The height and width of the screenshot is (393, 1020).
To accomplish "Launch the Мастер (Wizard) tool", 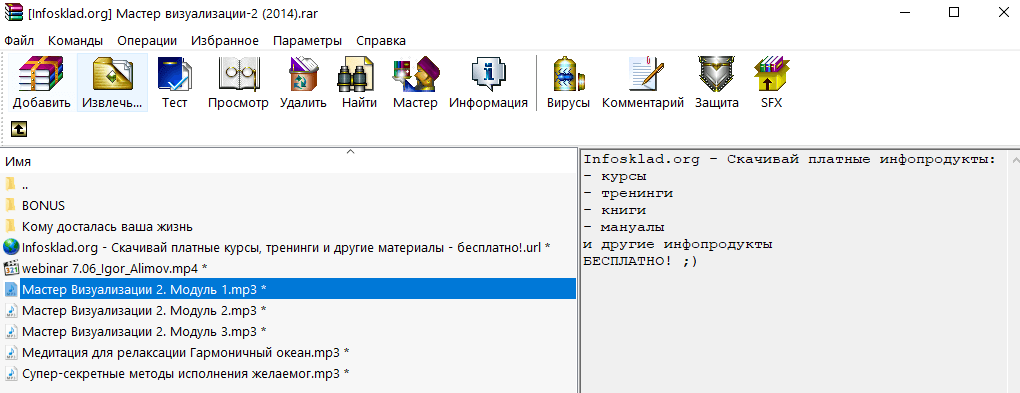I will (x=415, y=74).
